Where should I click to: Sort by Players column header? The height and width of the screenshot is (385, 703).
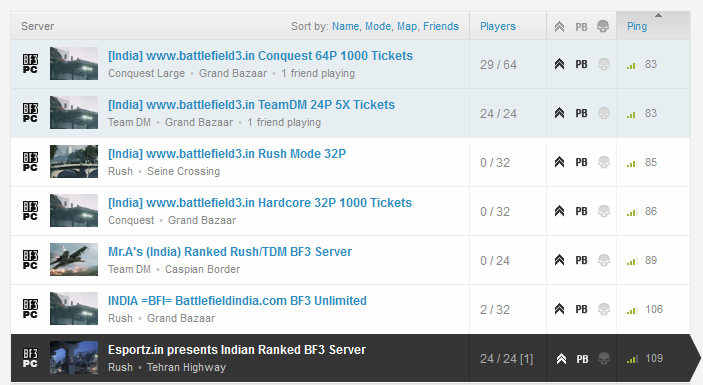[498, 26]
